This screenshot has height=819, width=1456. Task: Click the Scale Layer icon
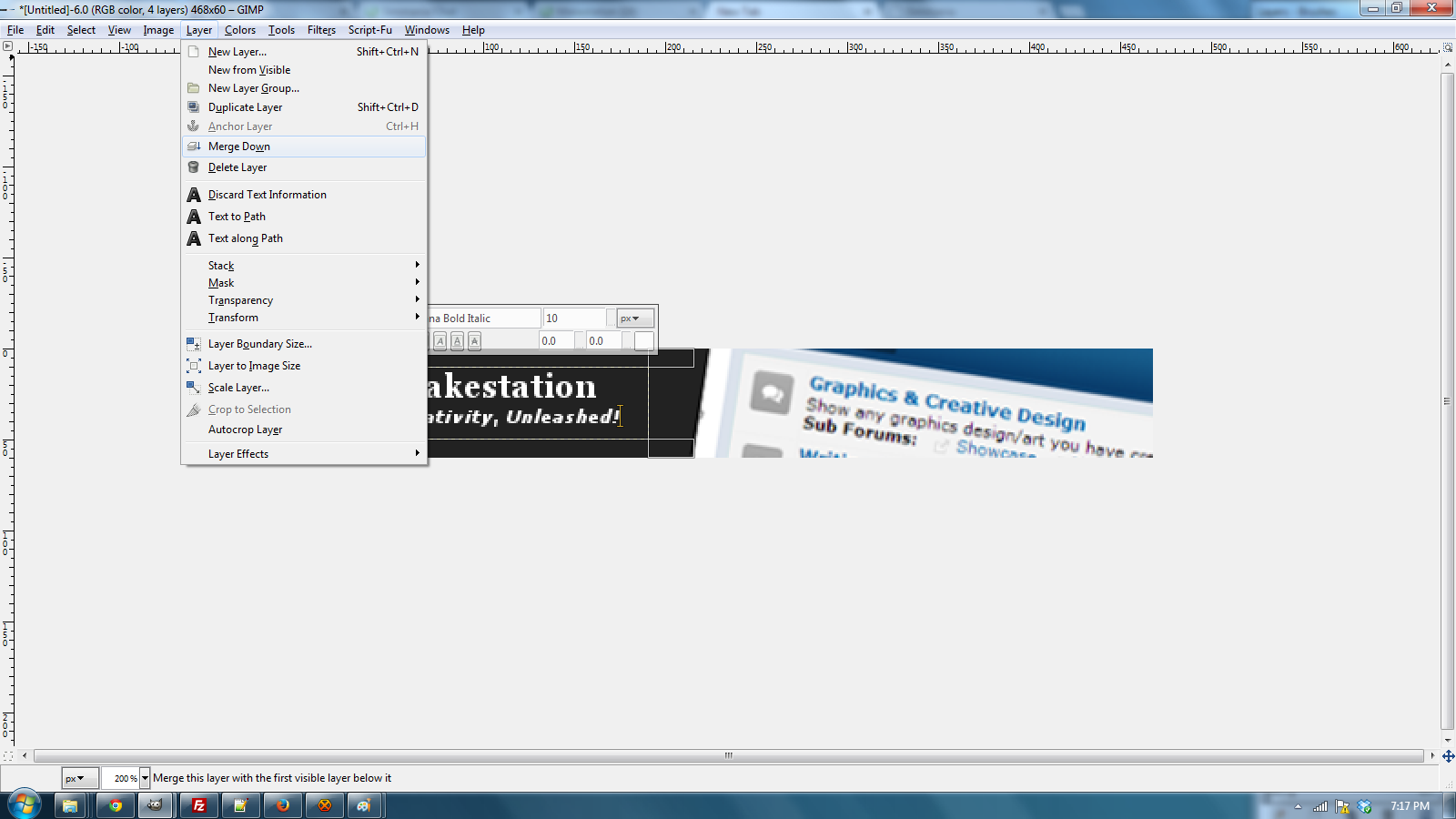click(194, 388)
